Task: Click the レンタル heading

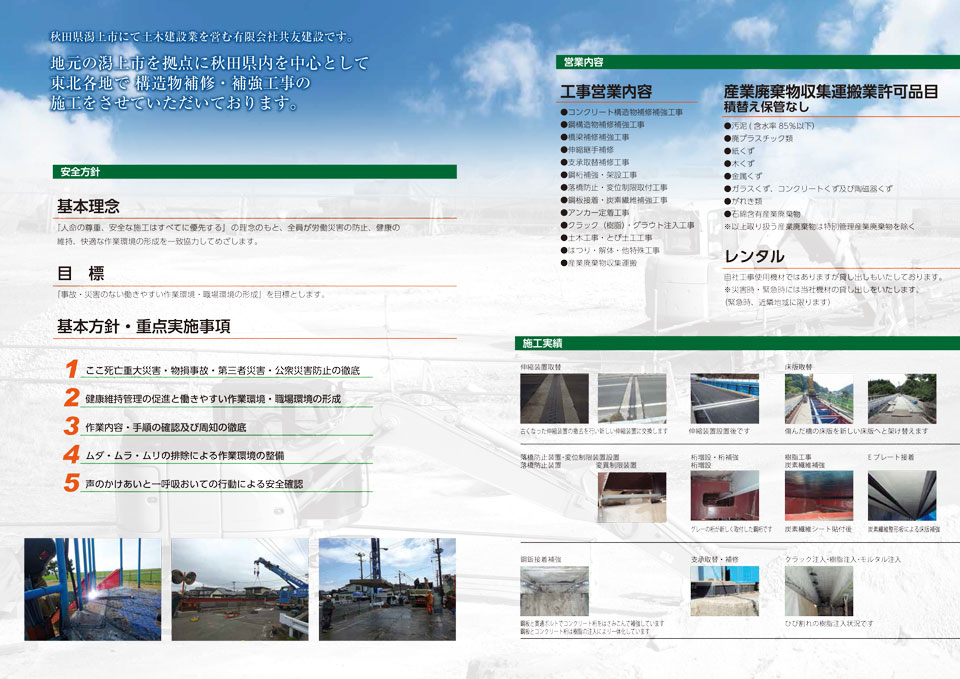Action: click(754, 257)
